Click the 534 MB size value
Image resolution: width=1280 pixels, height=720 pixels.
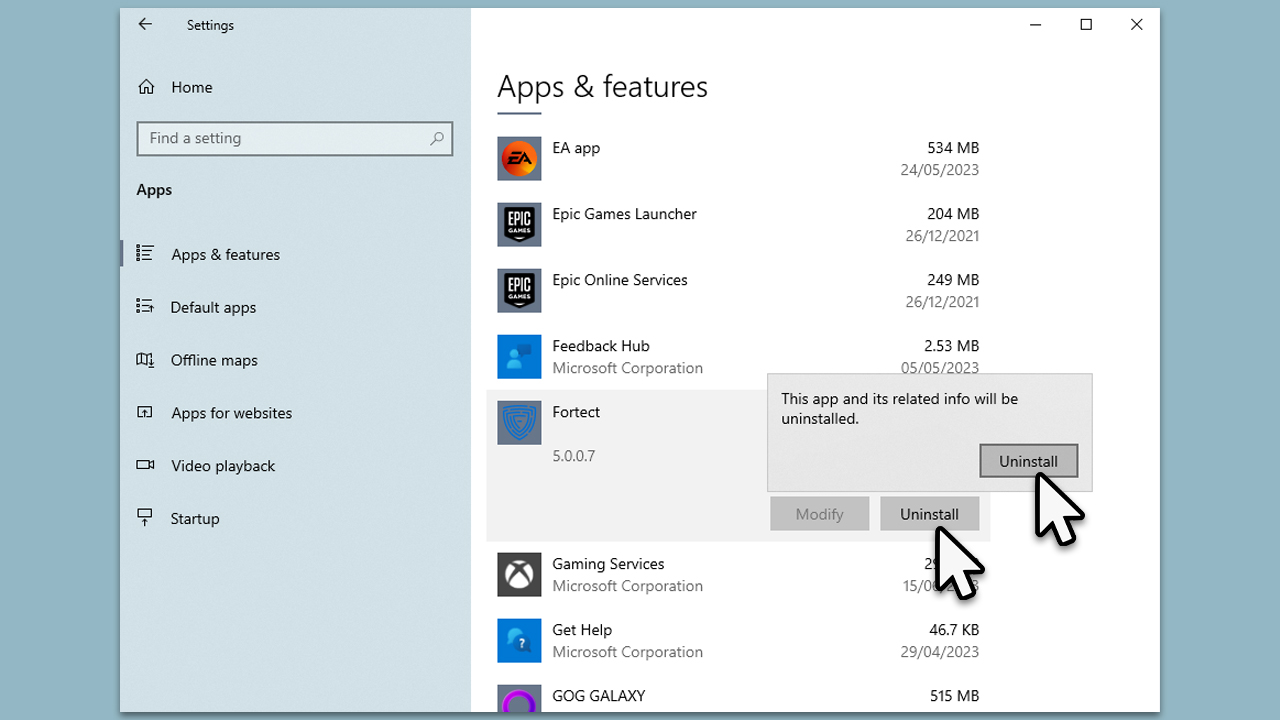[953, 148]
